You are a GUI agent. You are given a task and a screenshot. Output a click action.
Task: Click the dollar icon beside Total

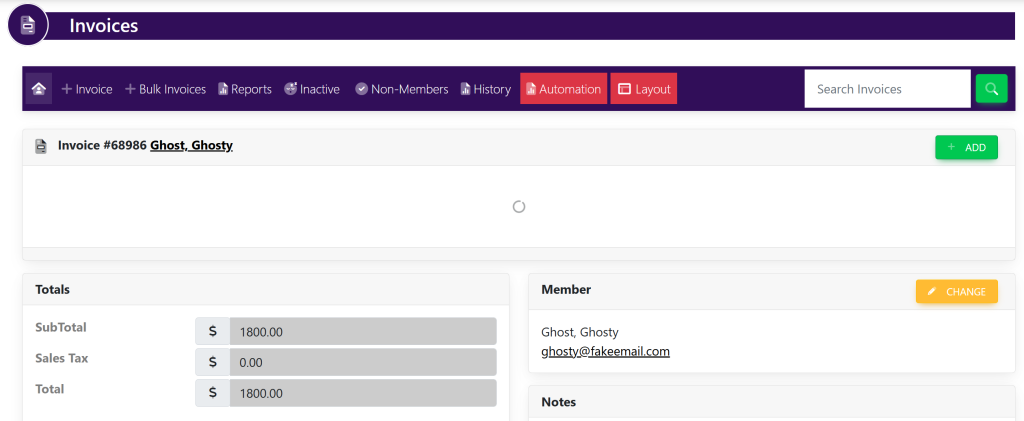pos(212,393)
